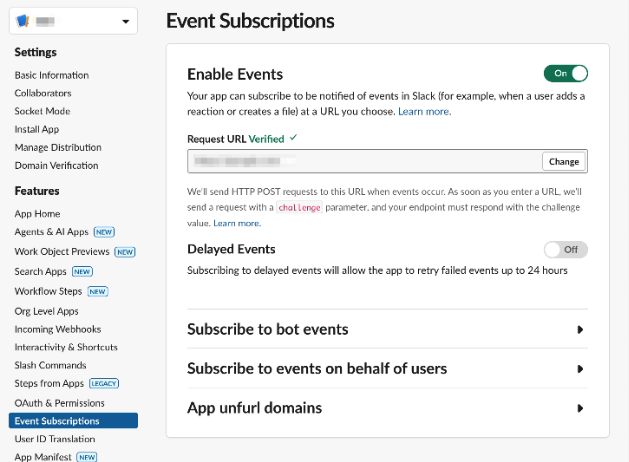Open Domain Verification page
Viewport: 629px width, 462px height.
[57, 165]
